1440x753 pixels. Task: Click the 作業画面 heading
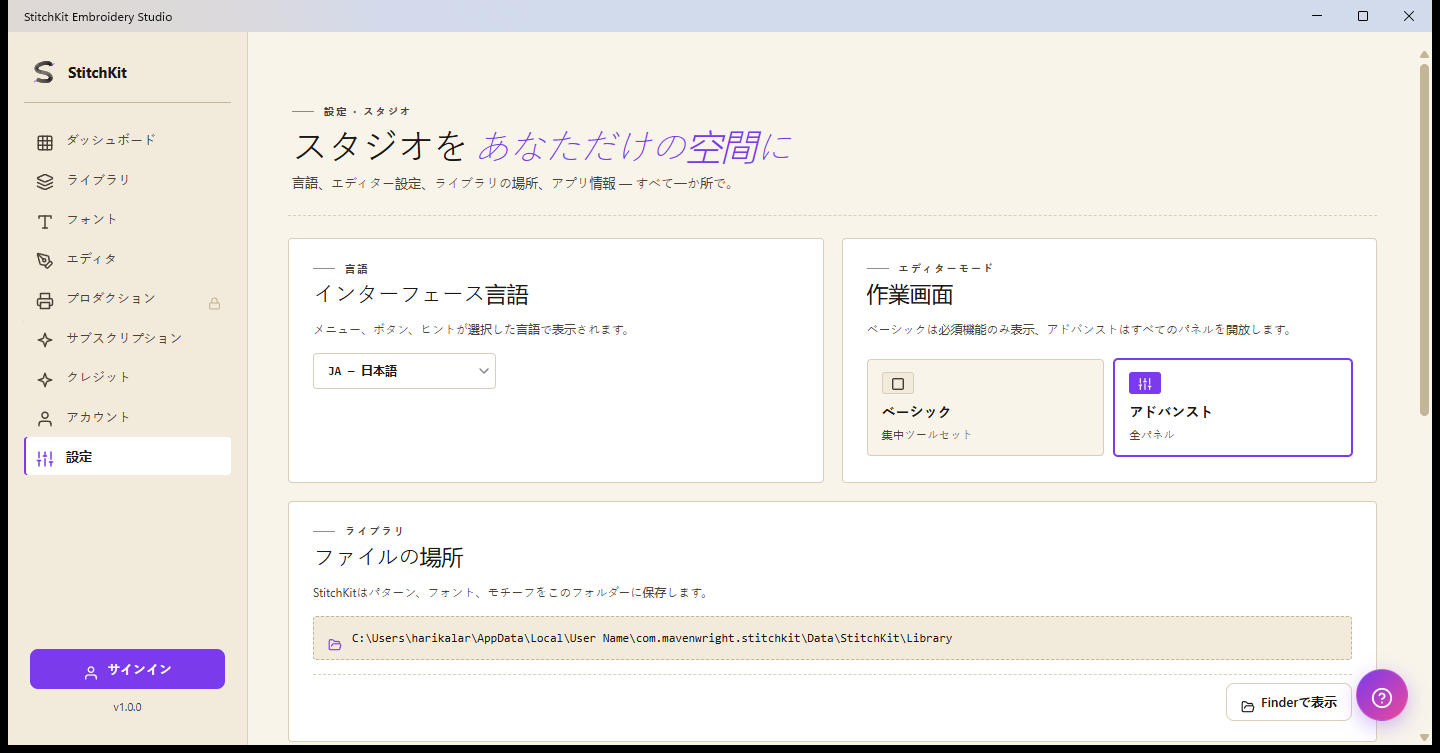(x=910, y=295)
